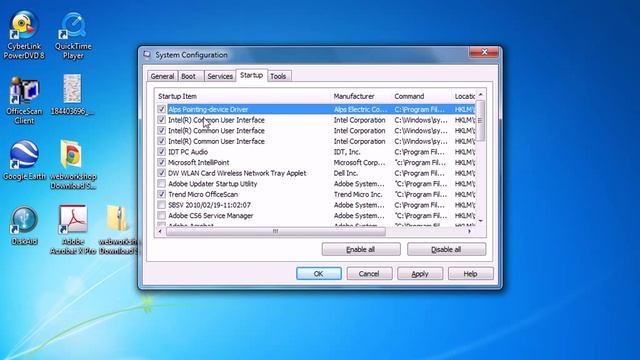The height and width of the screenshot is (360, 640).
Task: Click the Cancel button
Action: coord(369,274)
